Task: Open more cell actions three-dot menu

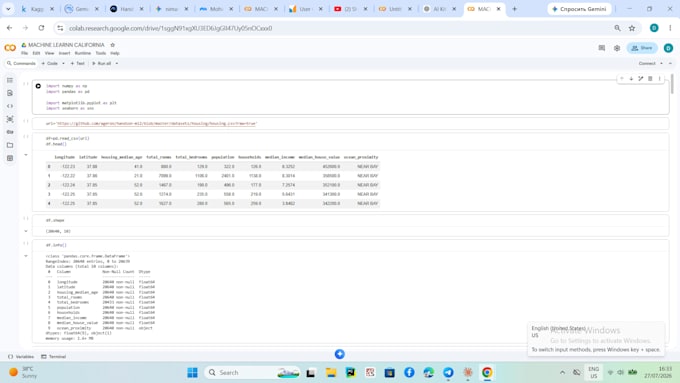Action: click(x=660, y=79)
